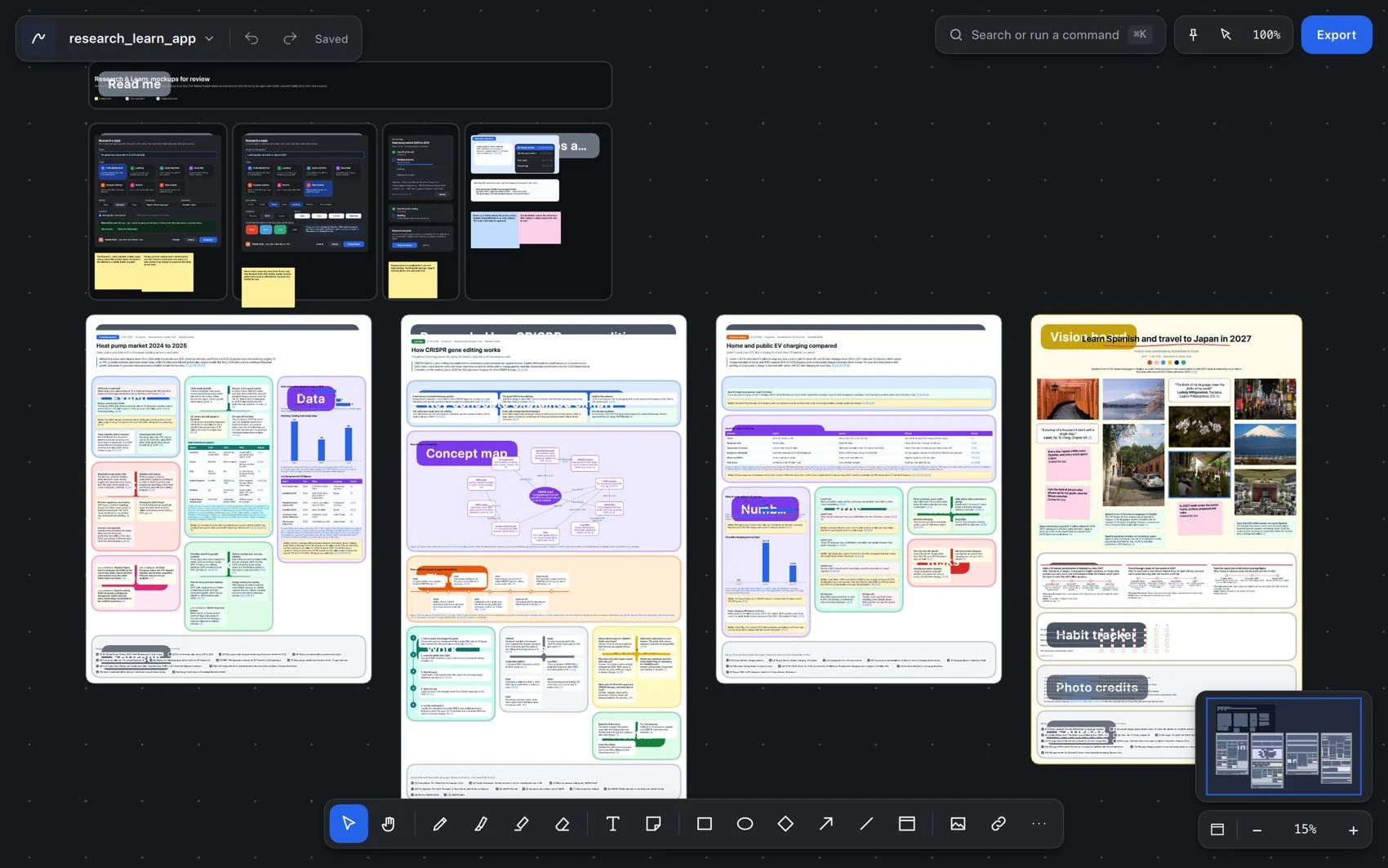The height and width of the screenshot is (868, 1388).
Task: Select the pointer select tool
Action: (x=349, y=823)
